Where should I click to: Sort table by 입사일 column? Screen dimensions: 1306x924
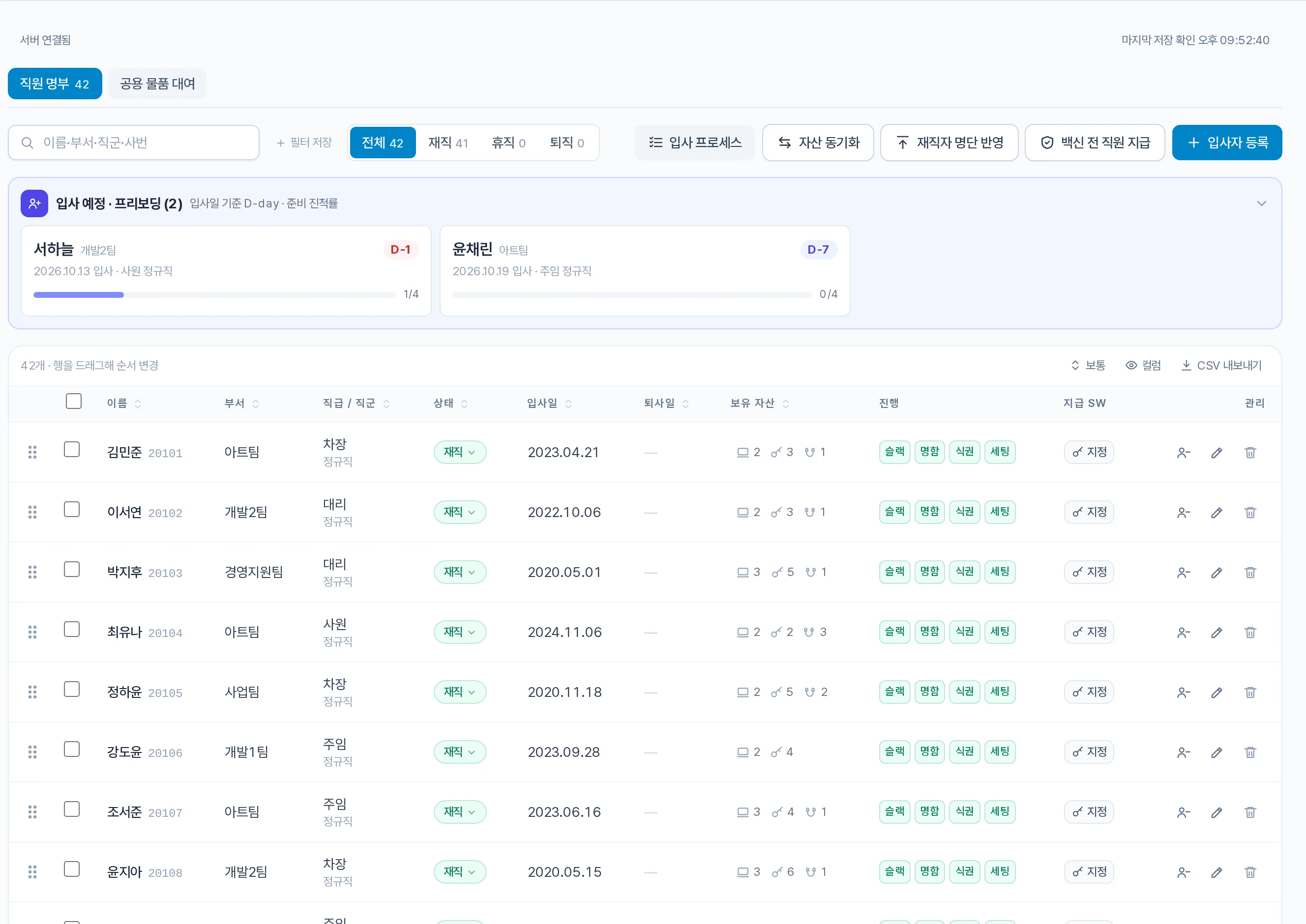point(549,404)
